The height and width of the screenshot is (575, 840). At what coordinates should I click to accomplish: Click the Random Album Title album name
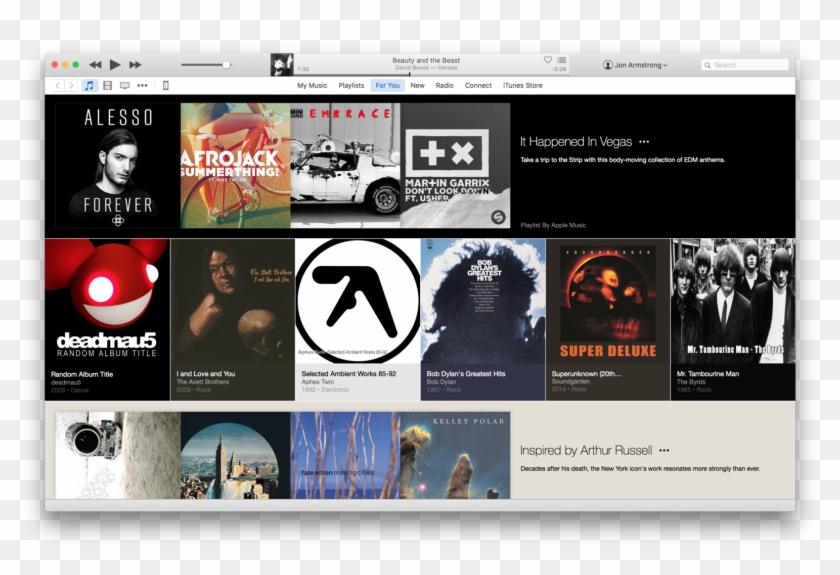pos(82,374)
